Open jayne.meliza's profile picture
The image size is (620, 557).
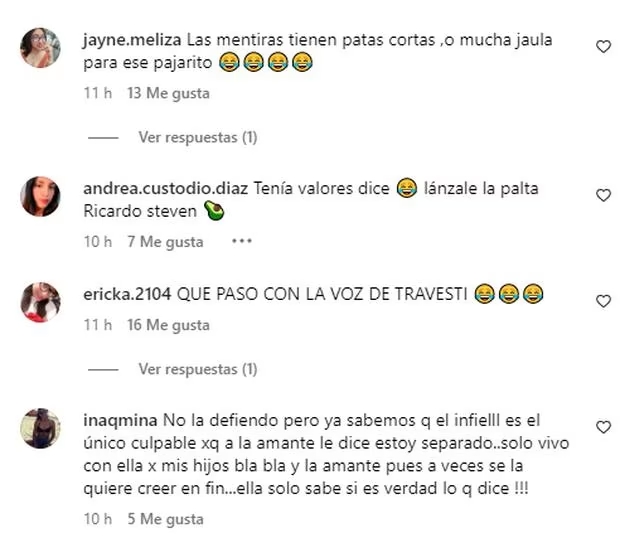tap(40, 47)
